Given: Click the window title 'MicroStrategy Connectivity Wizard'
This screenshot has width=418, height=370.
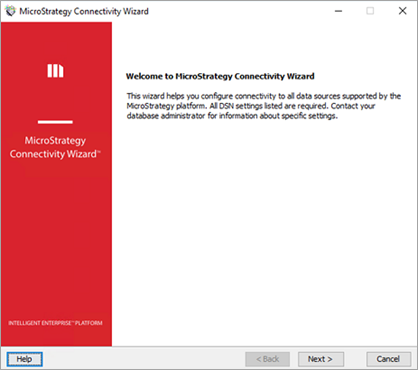Looking at the screenshot, I should pyautogui.click(x=84, y=11).
